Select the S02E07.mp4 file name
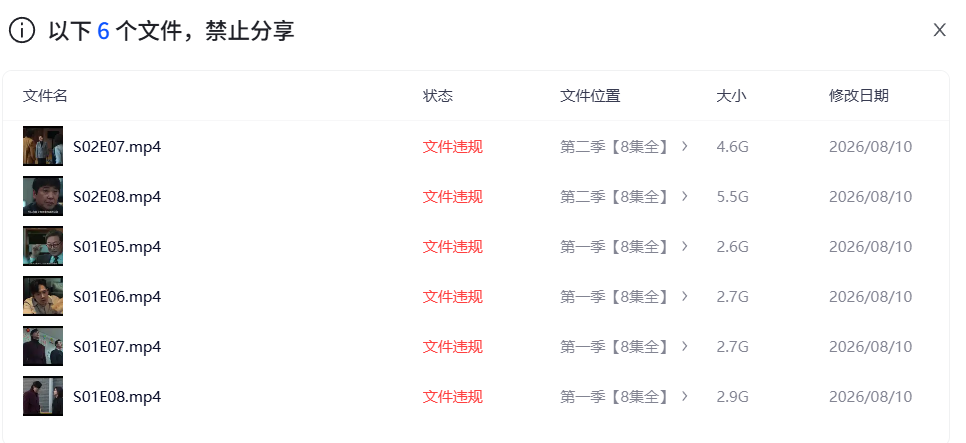The image size is (966, 443). (117, 147)
